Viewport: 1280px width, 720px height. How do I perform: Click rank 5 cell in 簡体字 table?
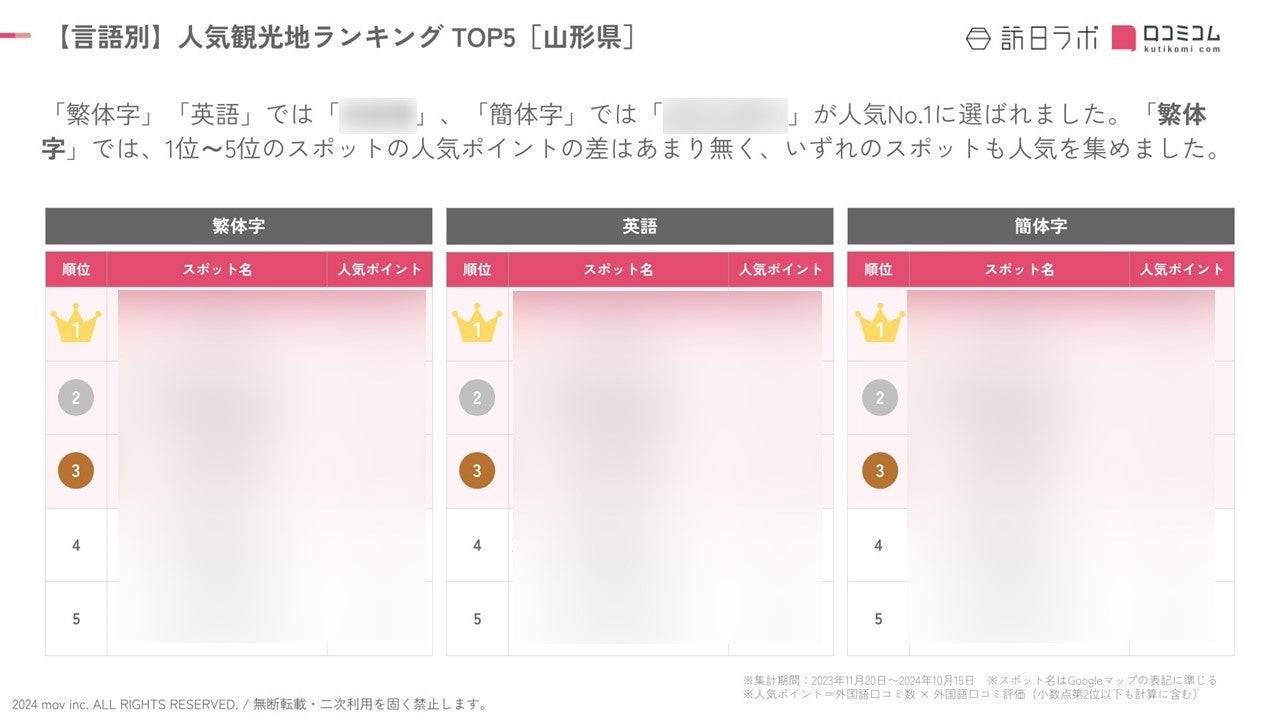click(878, 618)
